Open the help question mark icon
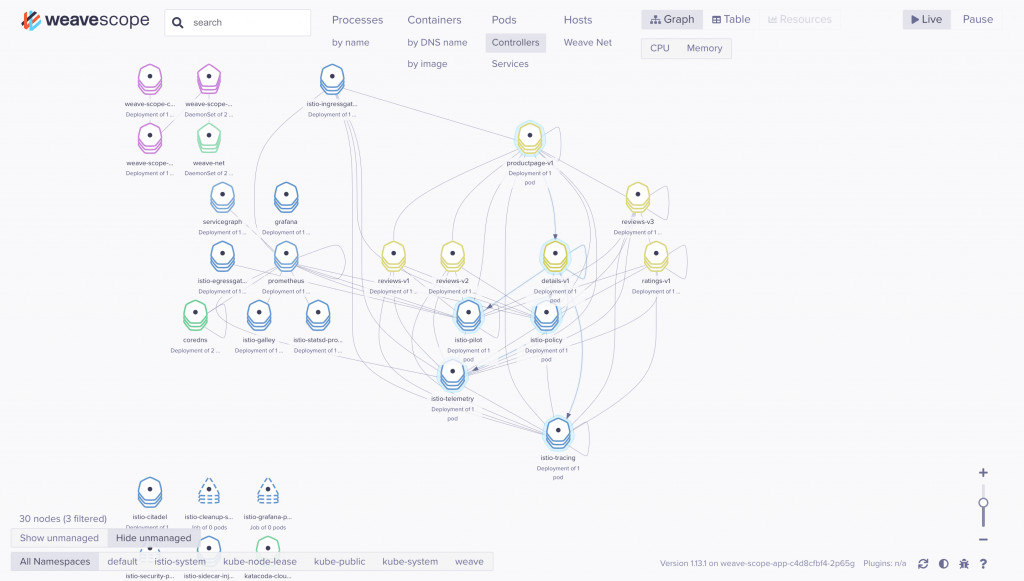 click(x=983, y=563)
